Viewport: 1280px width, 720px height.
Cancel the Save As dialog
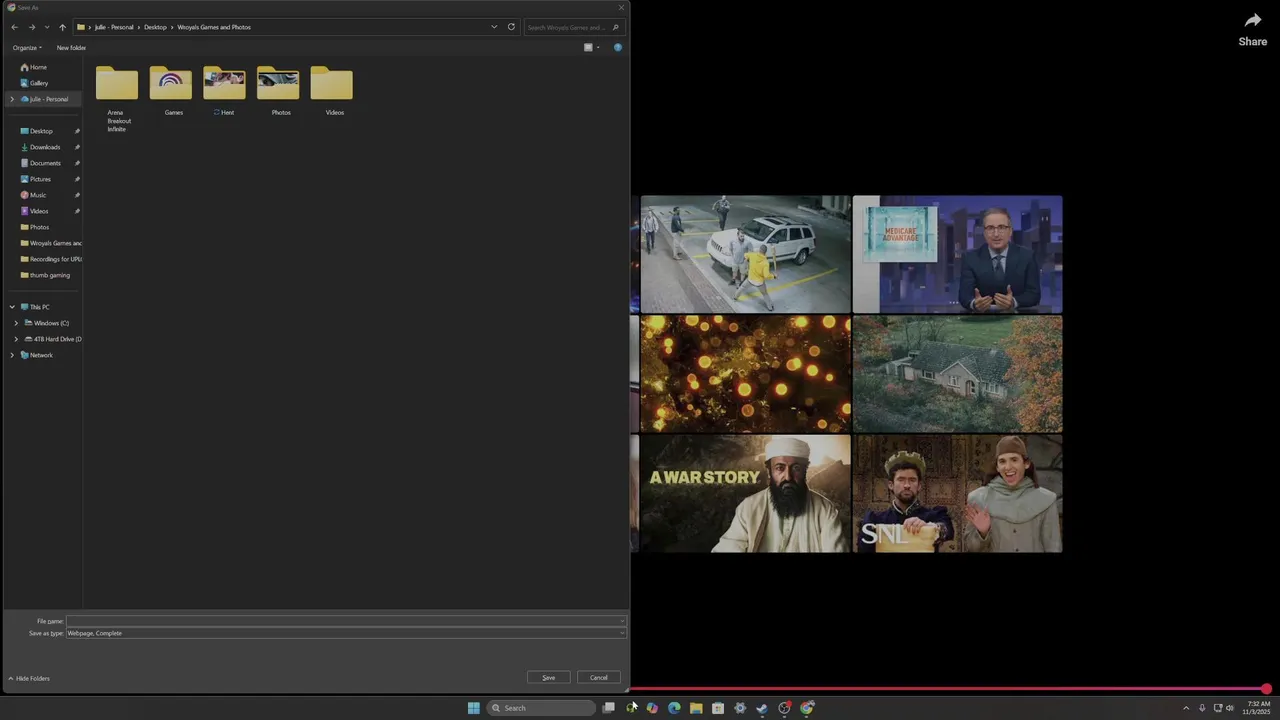point(598,677)
